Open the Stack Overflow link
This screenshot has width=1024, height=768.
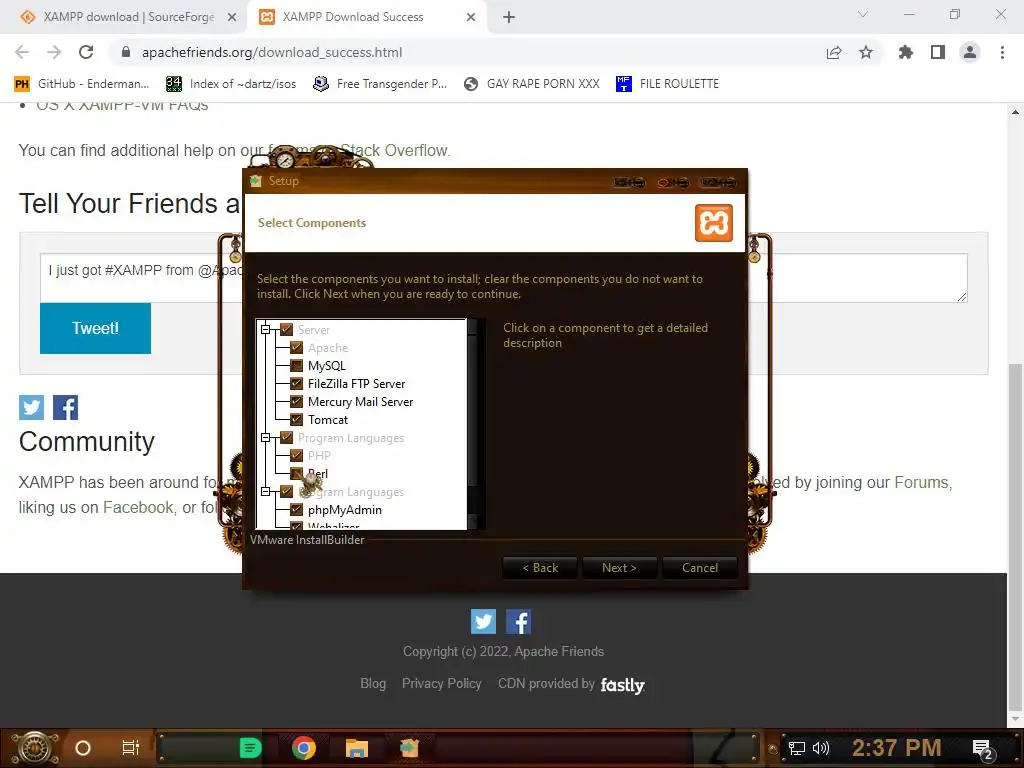click(394, 150)
